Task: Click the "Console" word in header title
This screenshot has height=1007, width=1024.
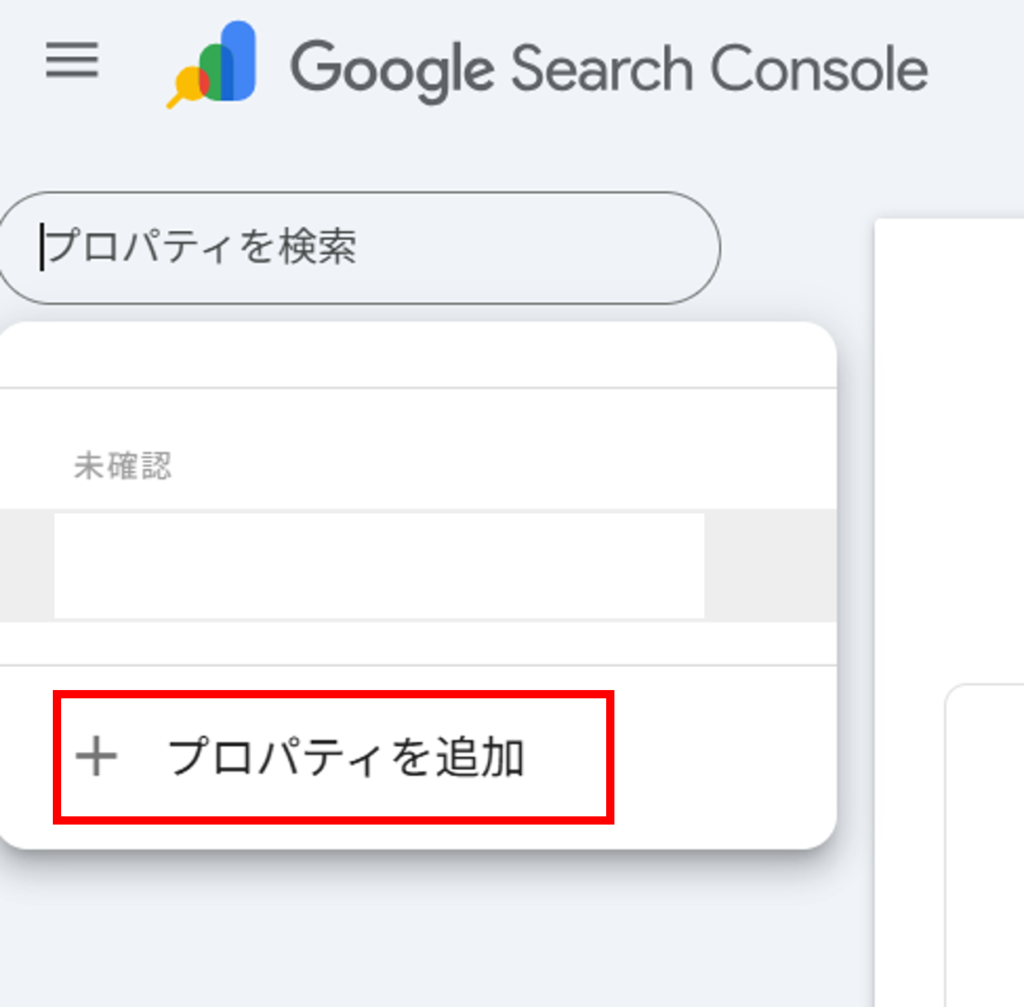Action: pos(819,68)
